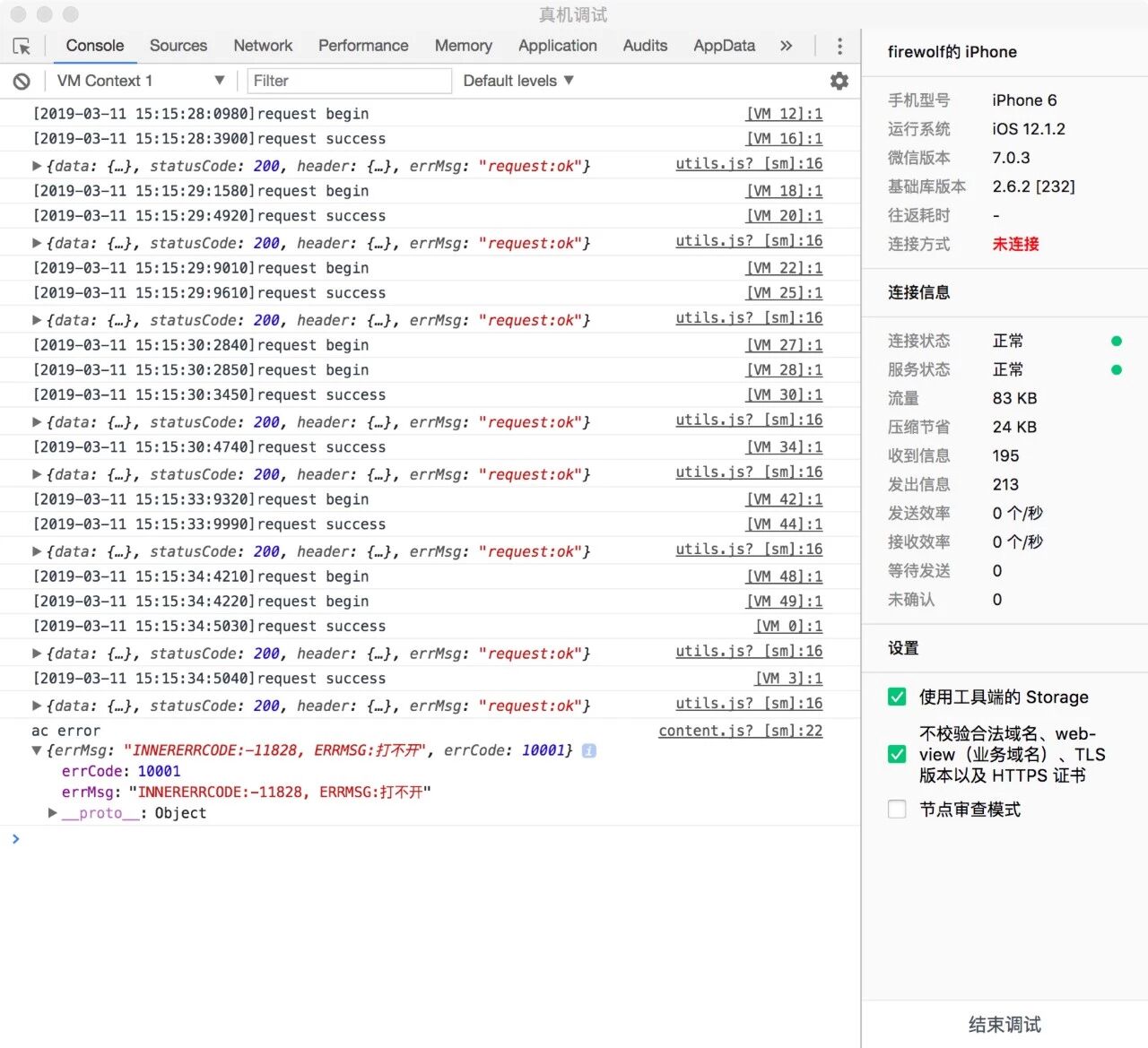Click the console Filter input field
Viewport: 1148px width, 1048px height.
(x=349, y=81)
